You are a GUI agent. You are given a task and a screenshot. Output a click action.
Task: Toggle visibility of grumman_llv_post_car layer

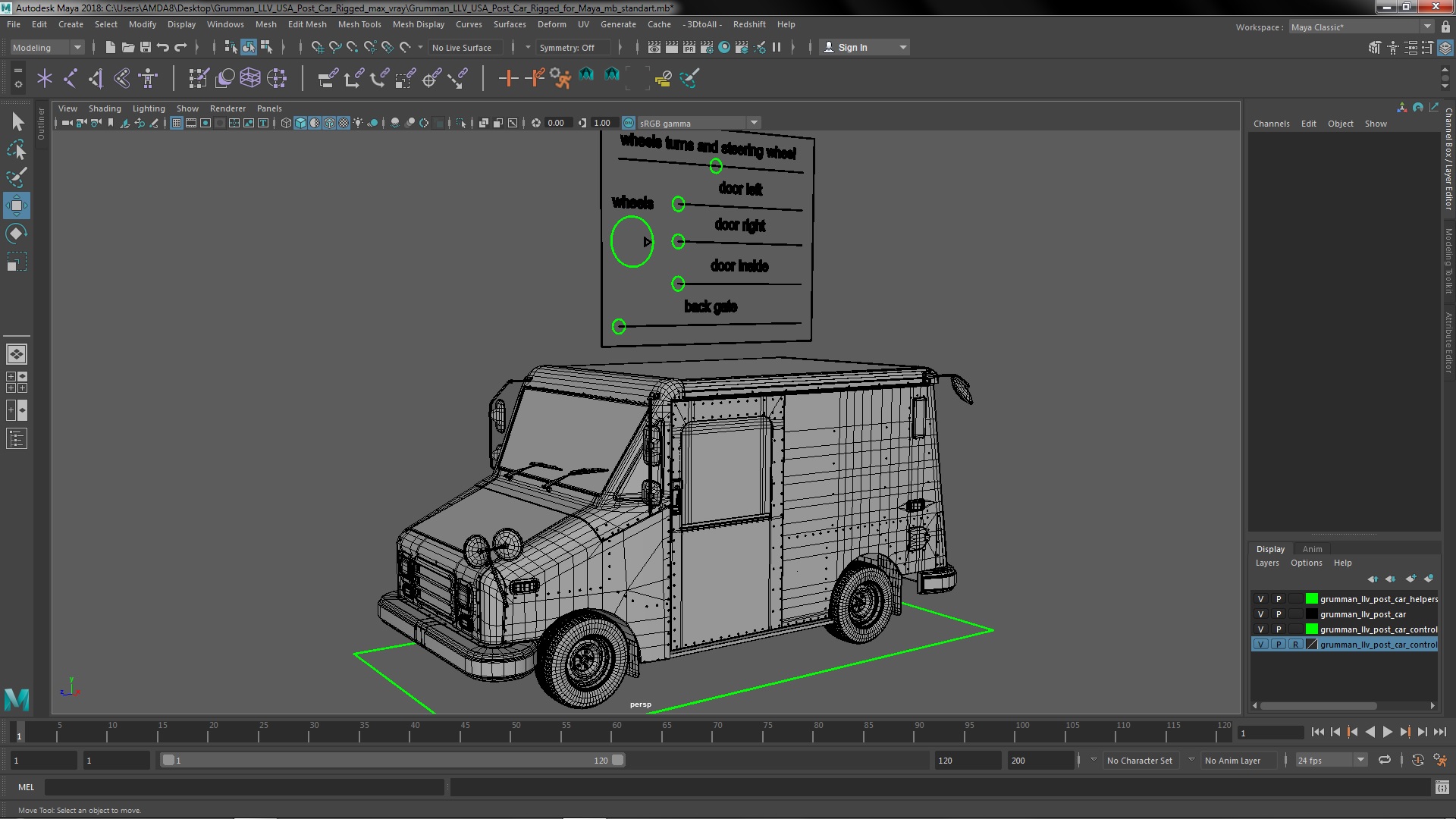(1260, 614)
